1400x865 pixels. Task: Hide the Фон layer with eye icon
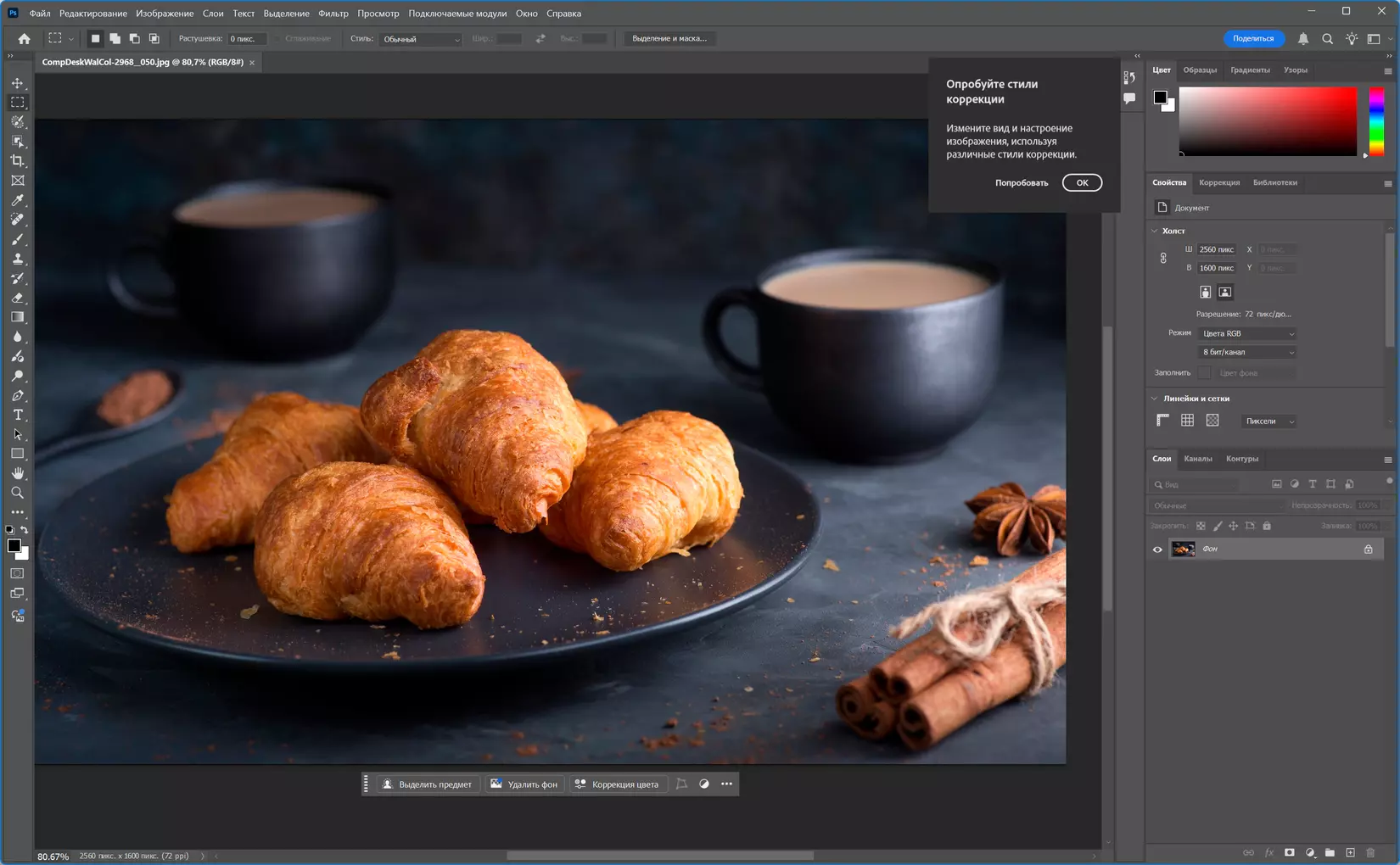pos(1157,550)
